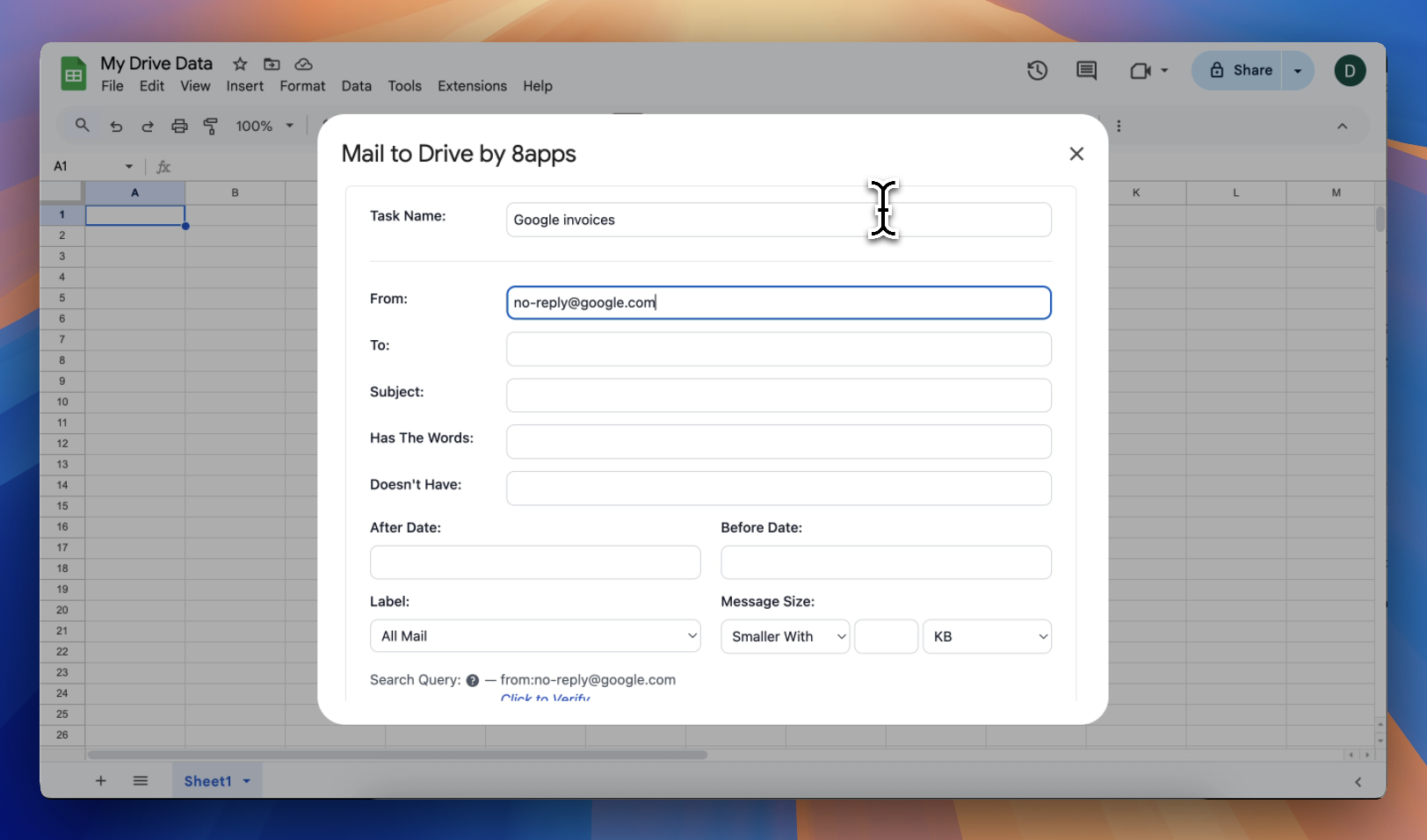
Task: Open the Tools menu
Action: pyautogui.click(x=405, y=86)
